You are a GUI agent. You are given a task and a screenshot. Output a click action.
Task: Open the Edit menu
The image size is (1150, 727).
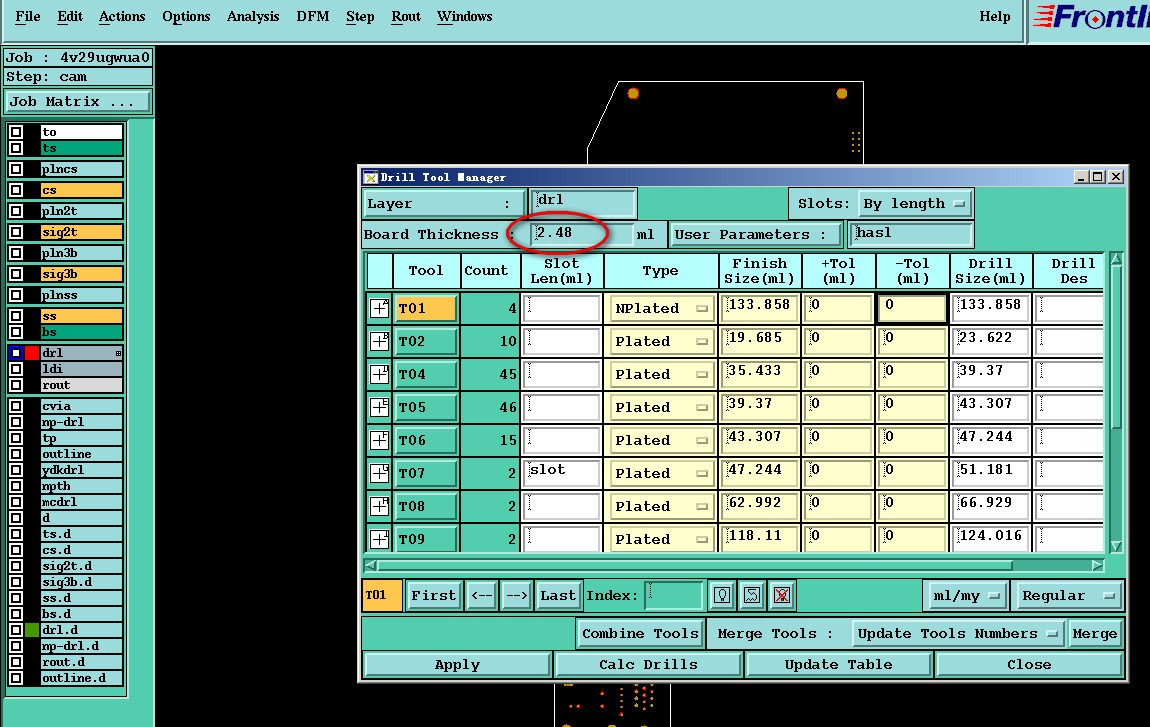(70, 16)
